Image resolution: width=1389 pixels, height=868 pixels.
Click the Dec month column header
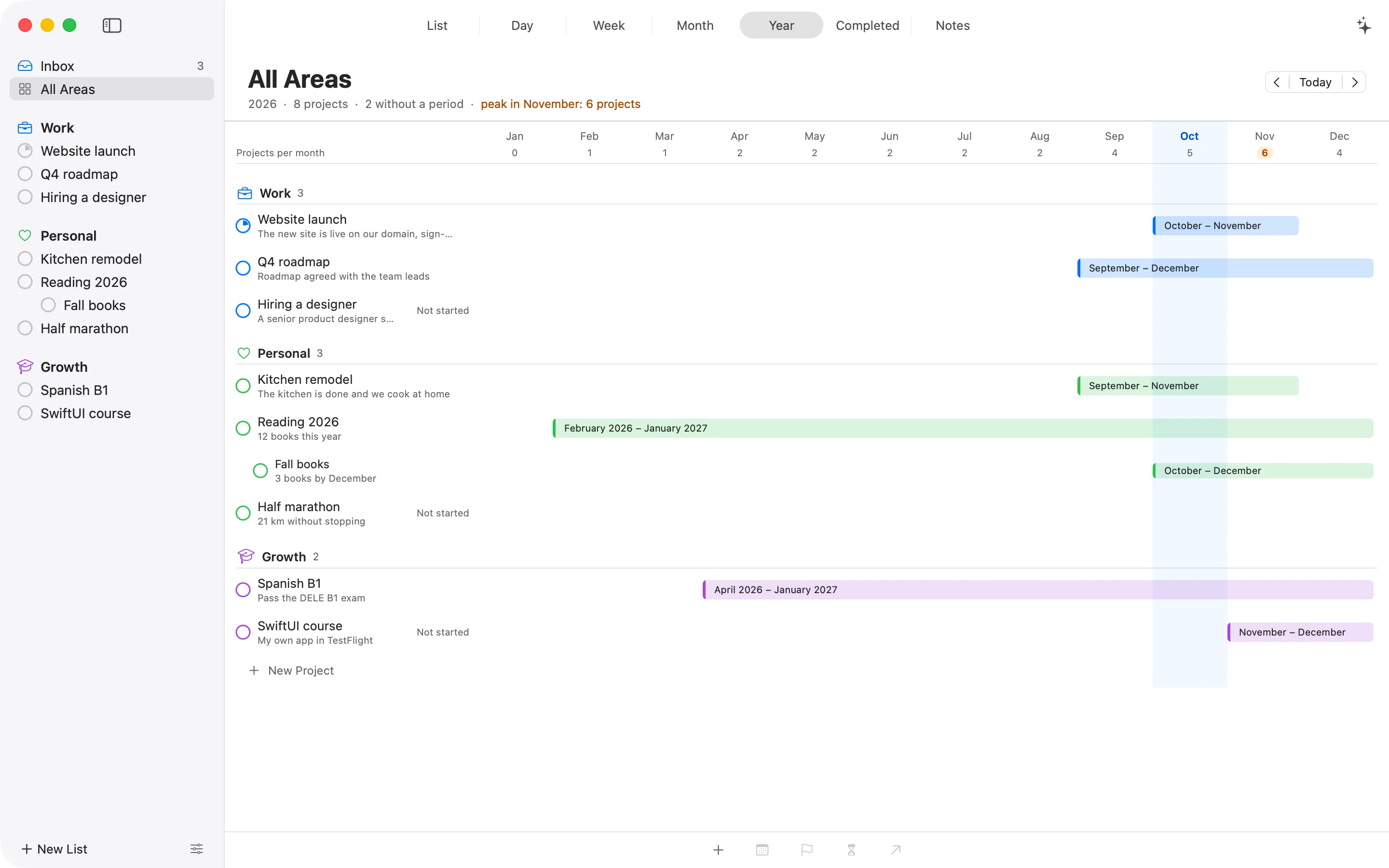coord(1339,136)
